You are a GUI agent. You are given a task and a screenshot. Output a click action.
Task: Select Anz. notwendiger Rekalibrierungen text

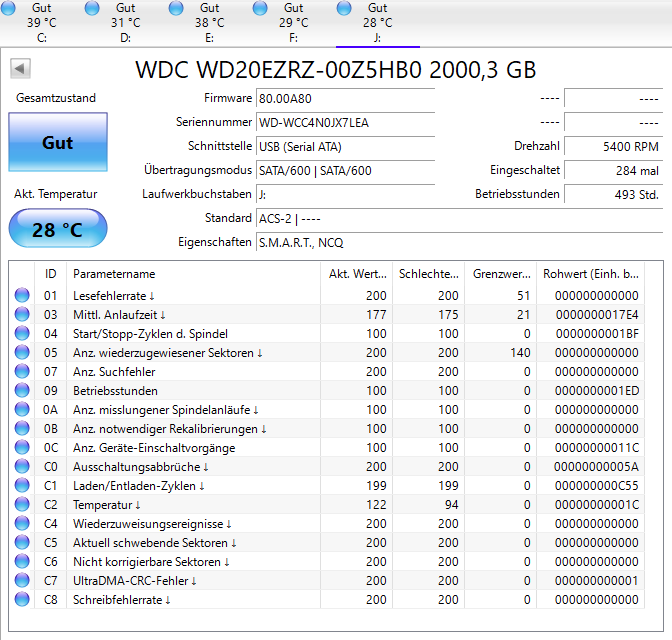tap(170, 429)
